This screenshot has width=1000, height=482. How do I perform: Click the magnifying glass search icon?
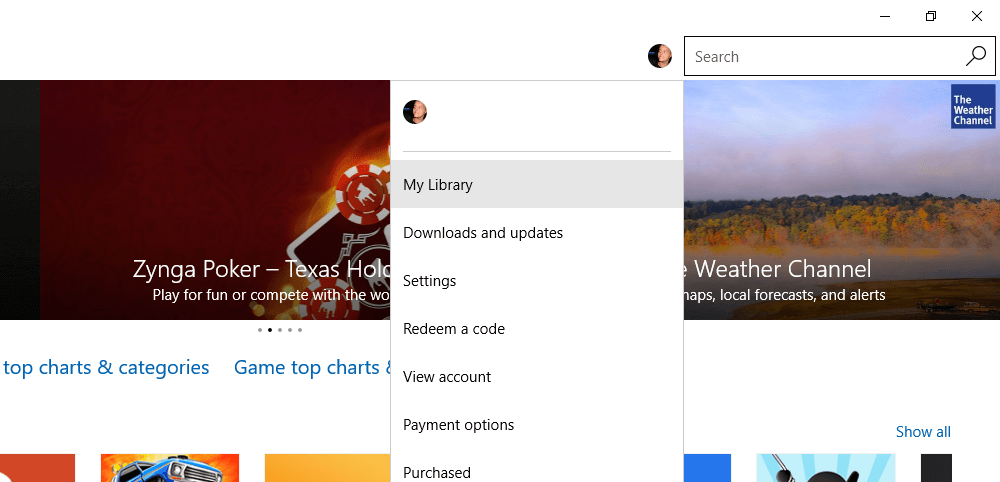(975, 56)
